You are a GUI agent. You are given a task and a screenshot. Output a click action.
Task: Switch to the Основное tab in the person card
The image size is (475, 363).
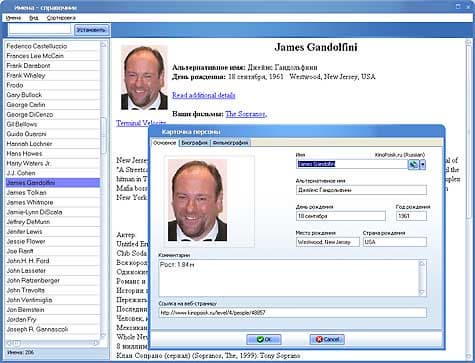164,143
